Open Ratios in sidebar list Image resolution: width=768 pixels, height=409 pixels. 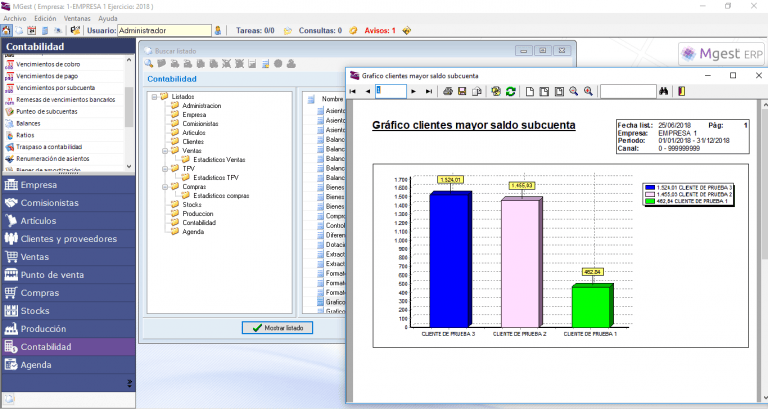(x=25, y=135)
